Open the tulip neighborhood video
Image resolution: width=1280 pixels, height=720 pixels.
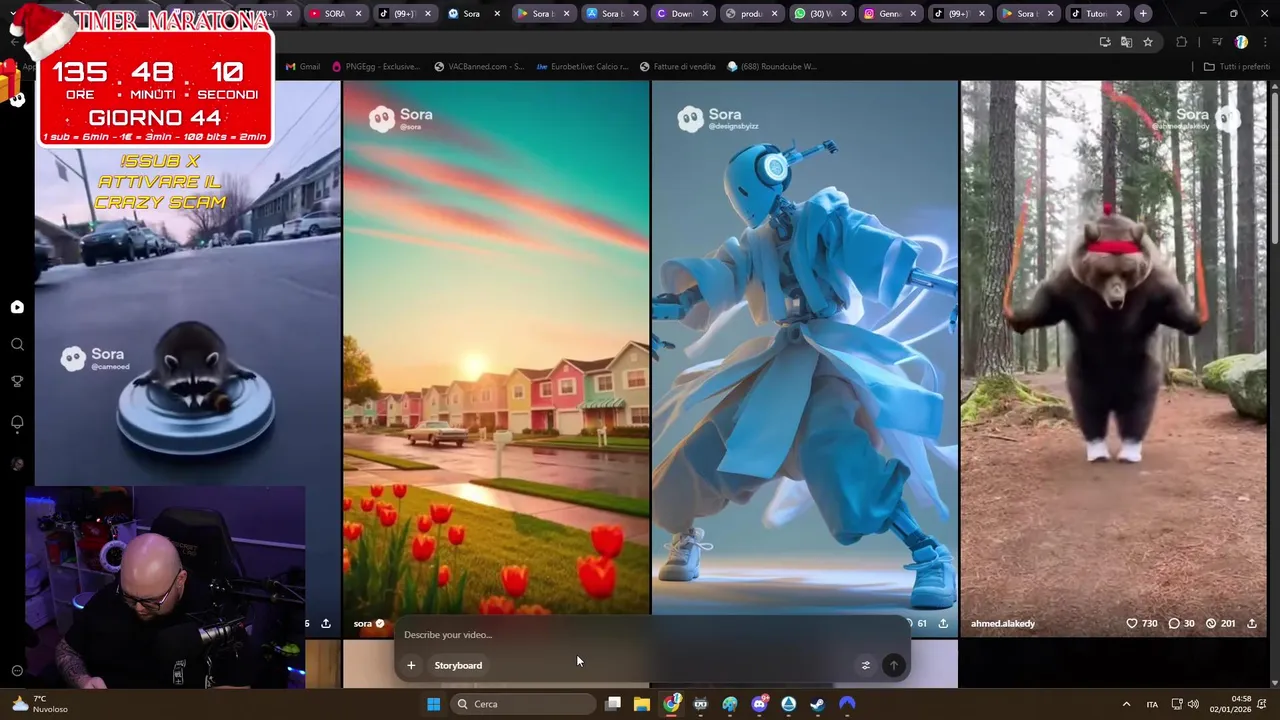tap(496, 350)
